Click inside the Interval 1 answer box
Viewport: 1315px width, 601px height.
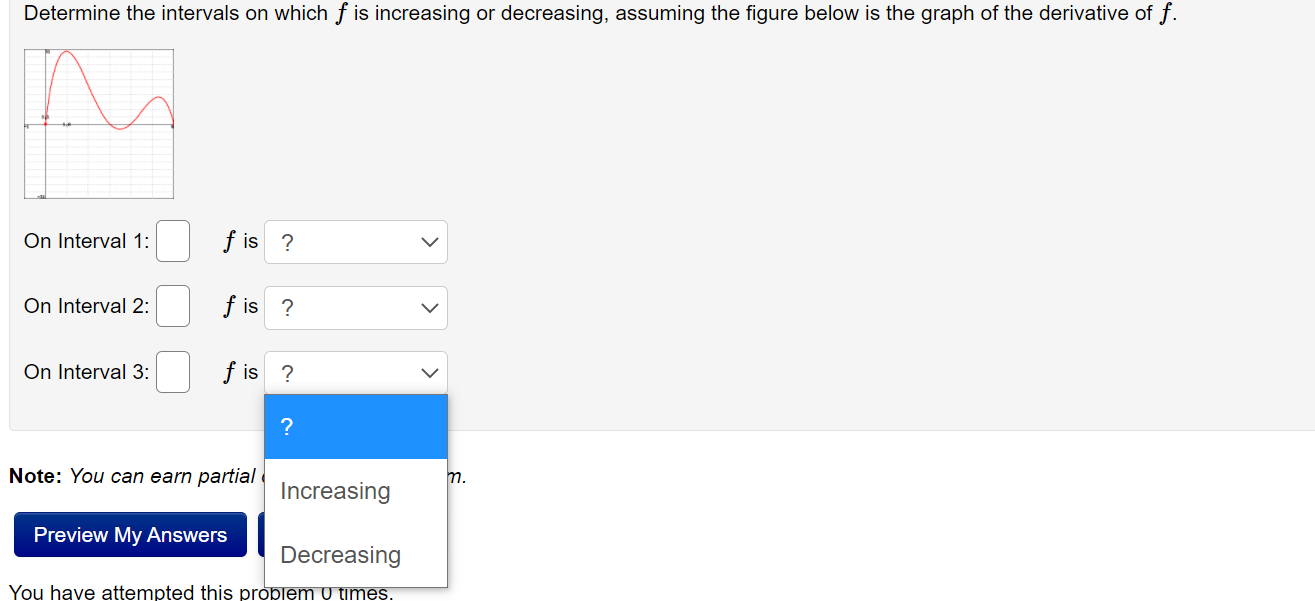pos(172,241)
